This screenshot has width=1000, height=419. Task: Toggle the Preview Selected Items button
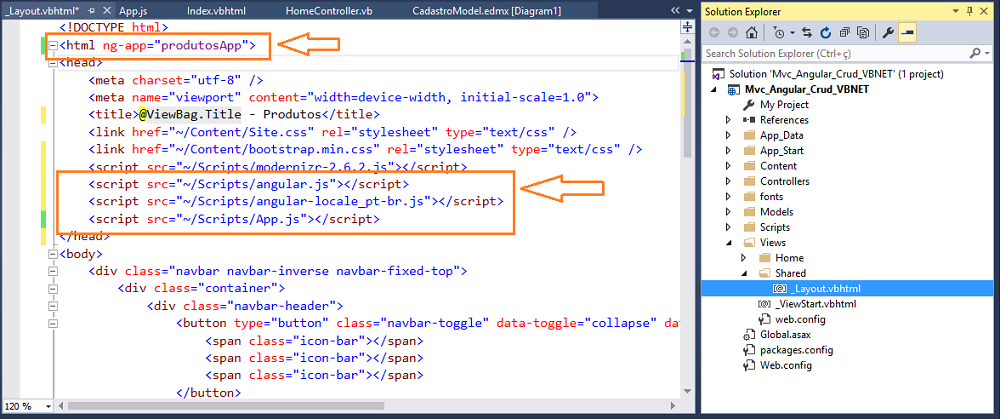[x=907, y=33]
